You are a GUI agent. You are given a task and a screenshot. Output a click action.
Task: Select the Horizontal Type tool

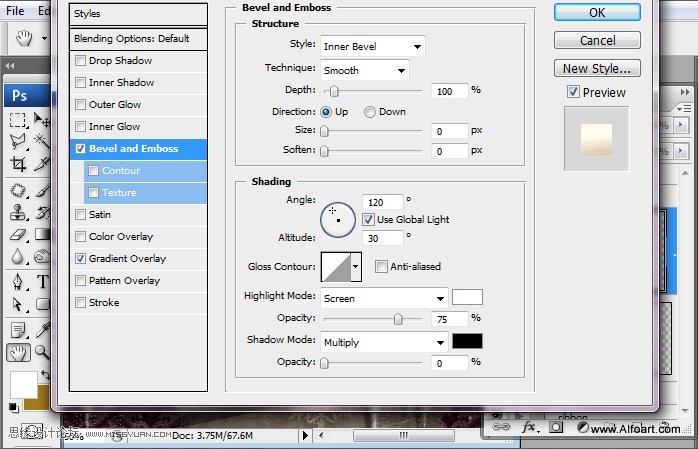coord(43,281)
